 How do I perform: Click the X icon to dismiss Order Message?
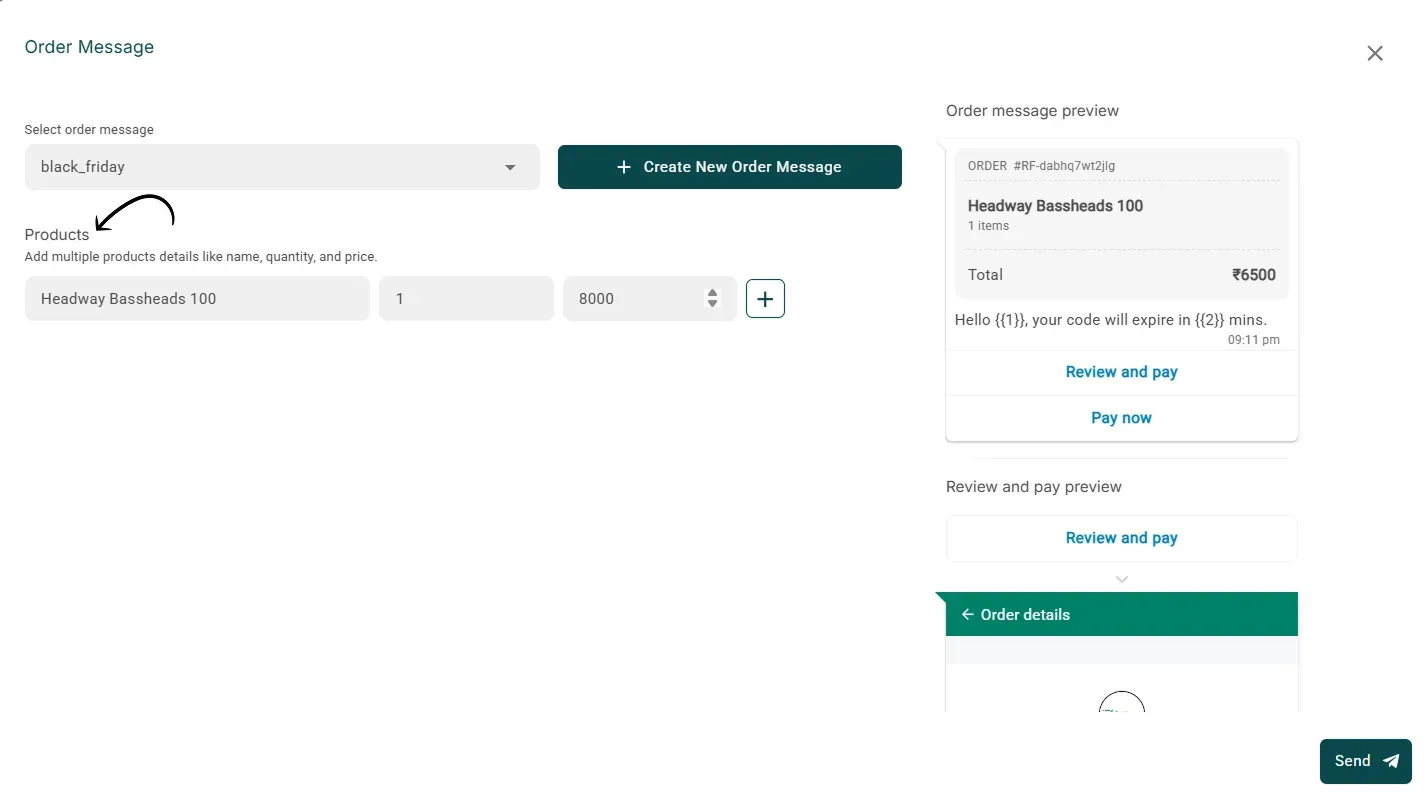[1375, 53]
